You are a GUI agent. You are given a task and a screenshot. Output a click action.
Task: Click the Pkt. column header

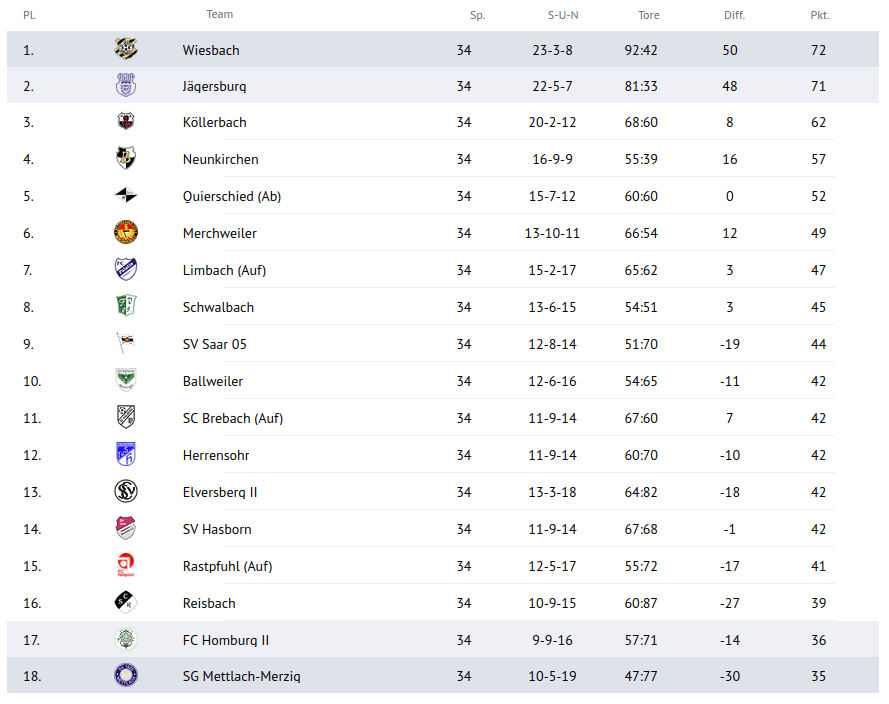(x=820, y=15)
